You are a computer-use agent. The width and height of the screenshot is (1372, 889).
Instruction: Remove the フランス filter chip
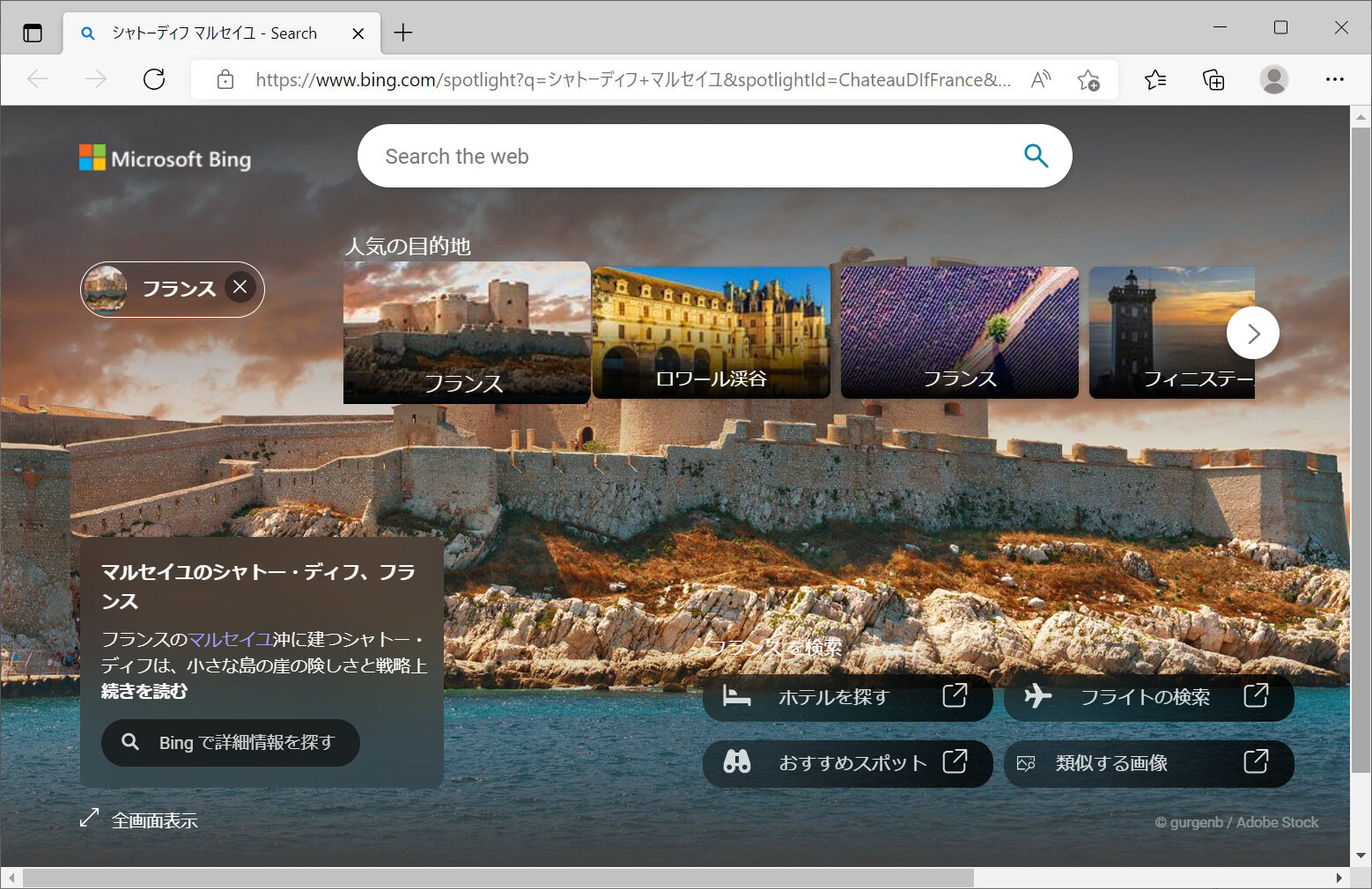click(240, 287)
